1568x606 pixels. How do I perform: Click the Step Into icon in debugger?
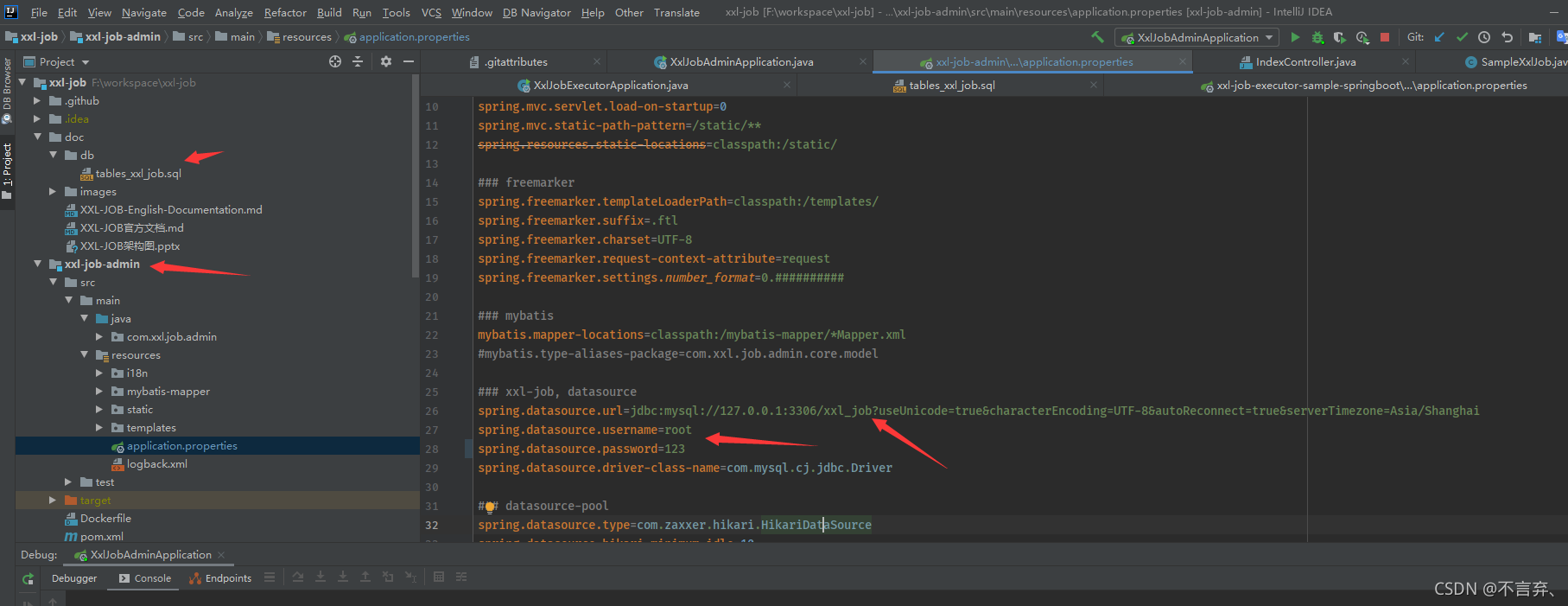tap(321, 577)
